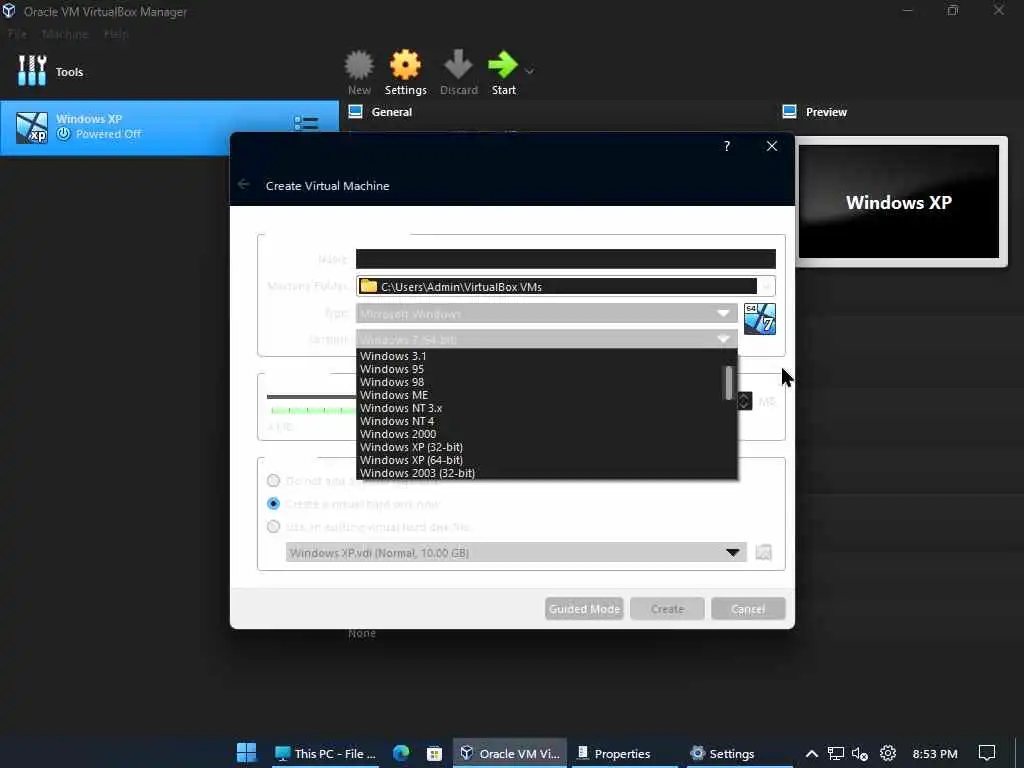
Task: Click the version list scrollbar thumb
Action: coord(729,383)
